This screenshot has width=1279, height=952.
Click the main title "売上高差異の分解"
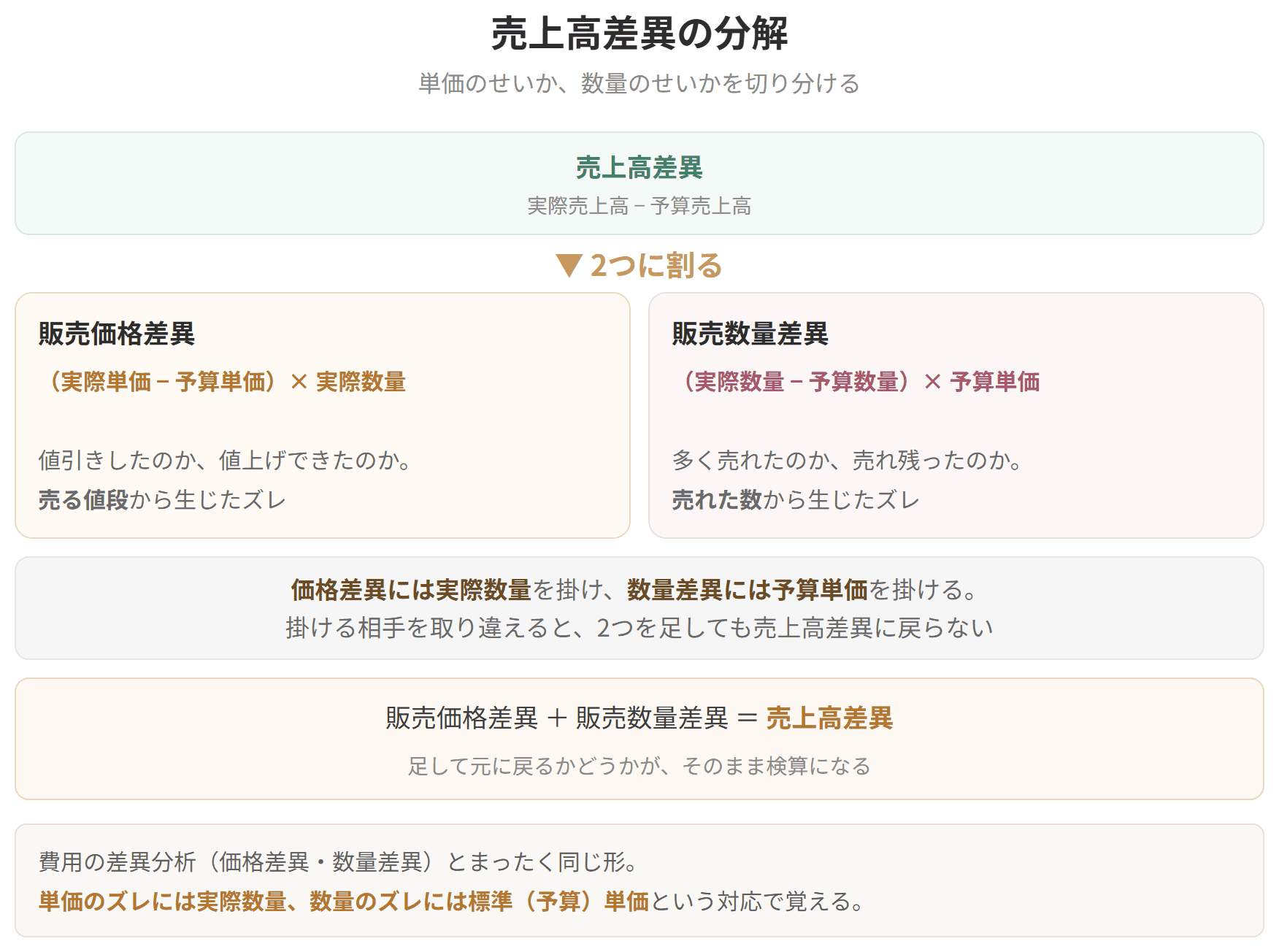pos(639,34)
